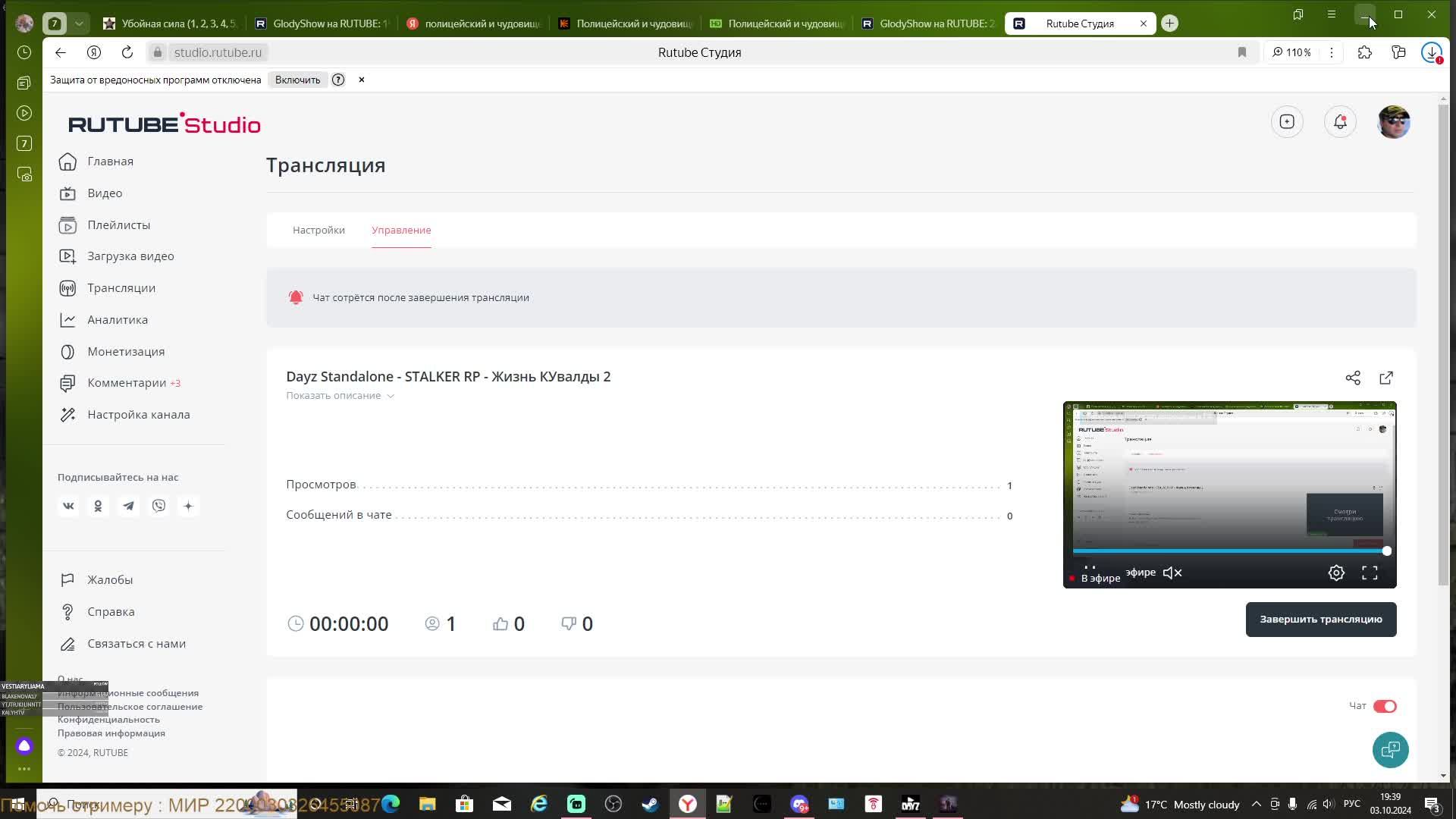
Task: Open the user profile avatar menu
Action: [x=1393, y=121]
